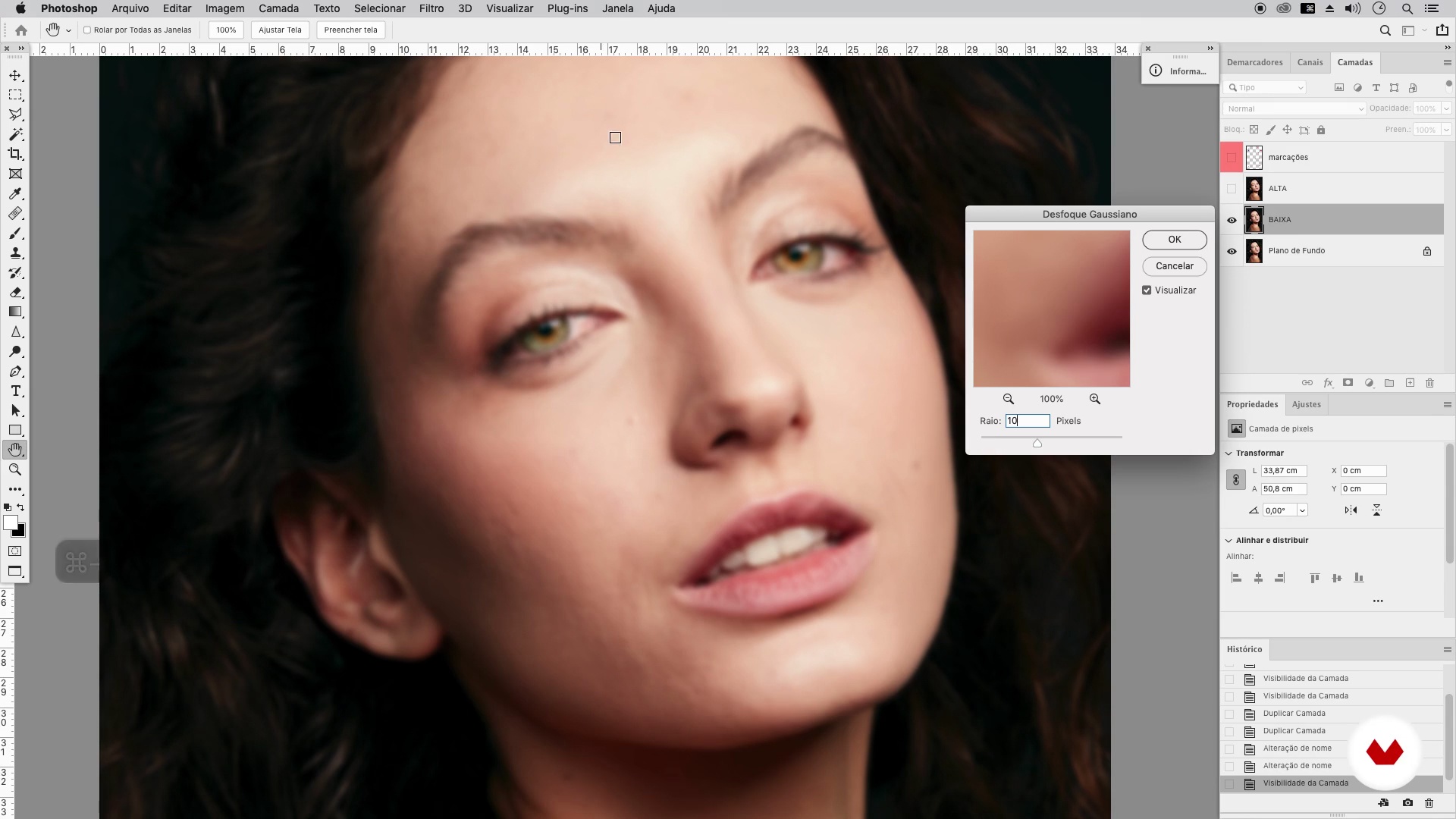Create snapshot in History panel
This screenshot has width=1456, height=819.
1407,803
